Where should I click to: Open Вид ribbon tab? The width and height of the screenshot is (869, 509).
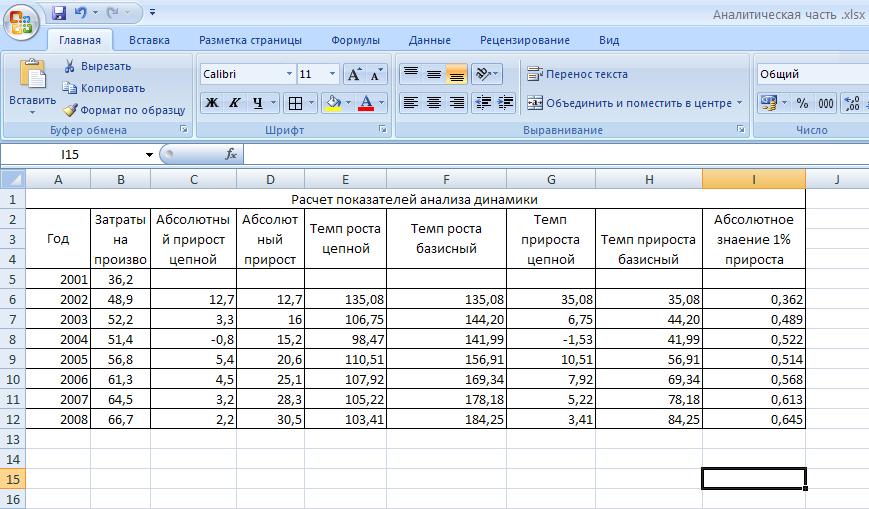[609, 40]
